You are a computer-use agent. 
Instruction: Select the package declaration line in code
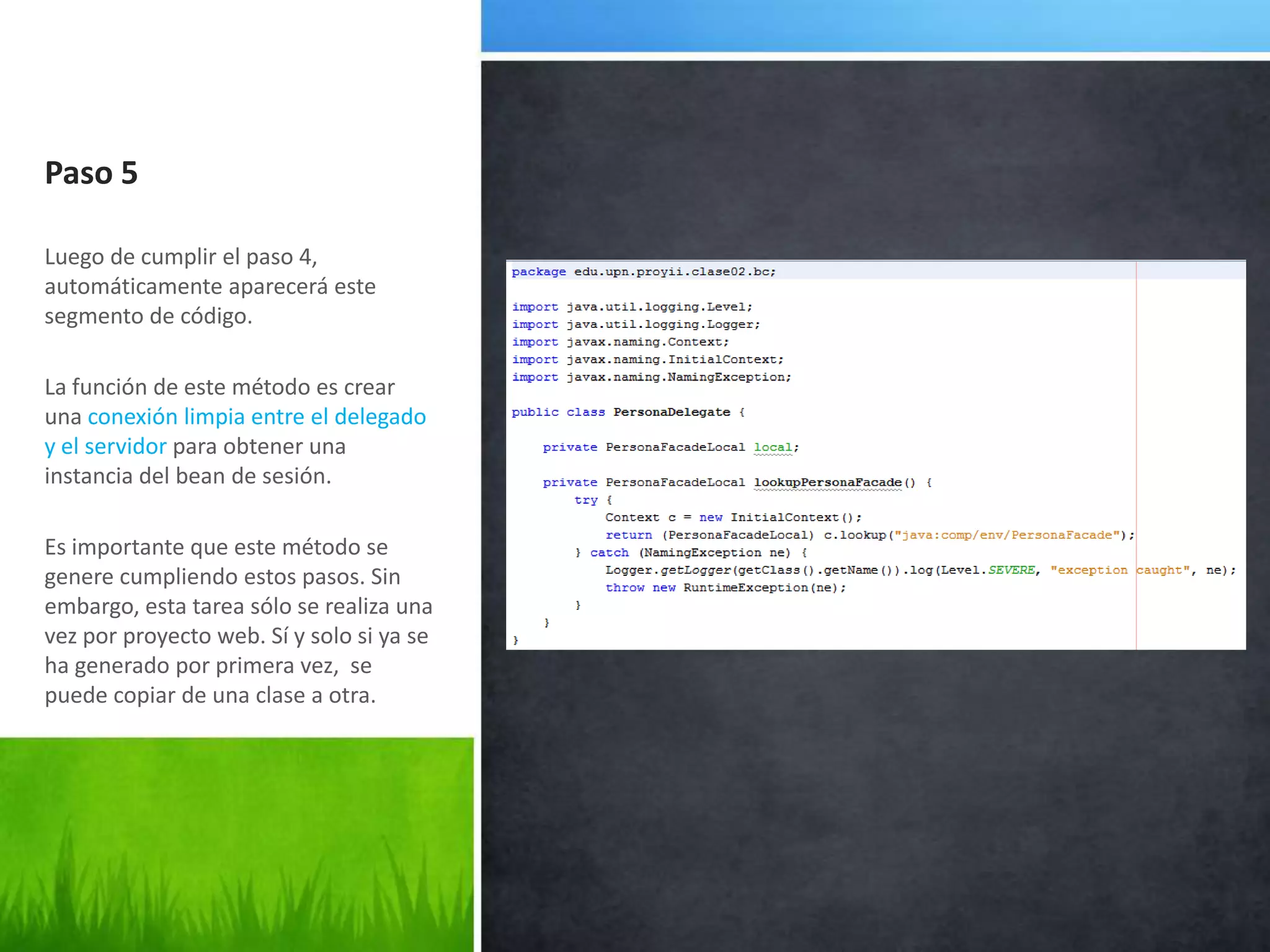[x=644, y=271]
